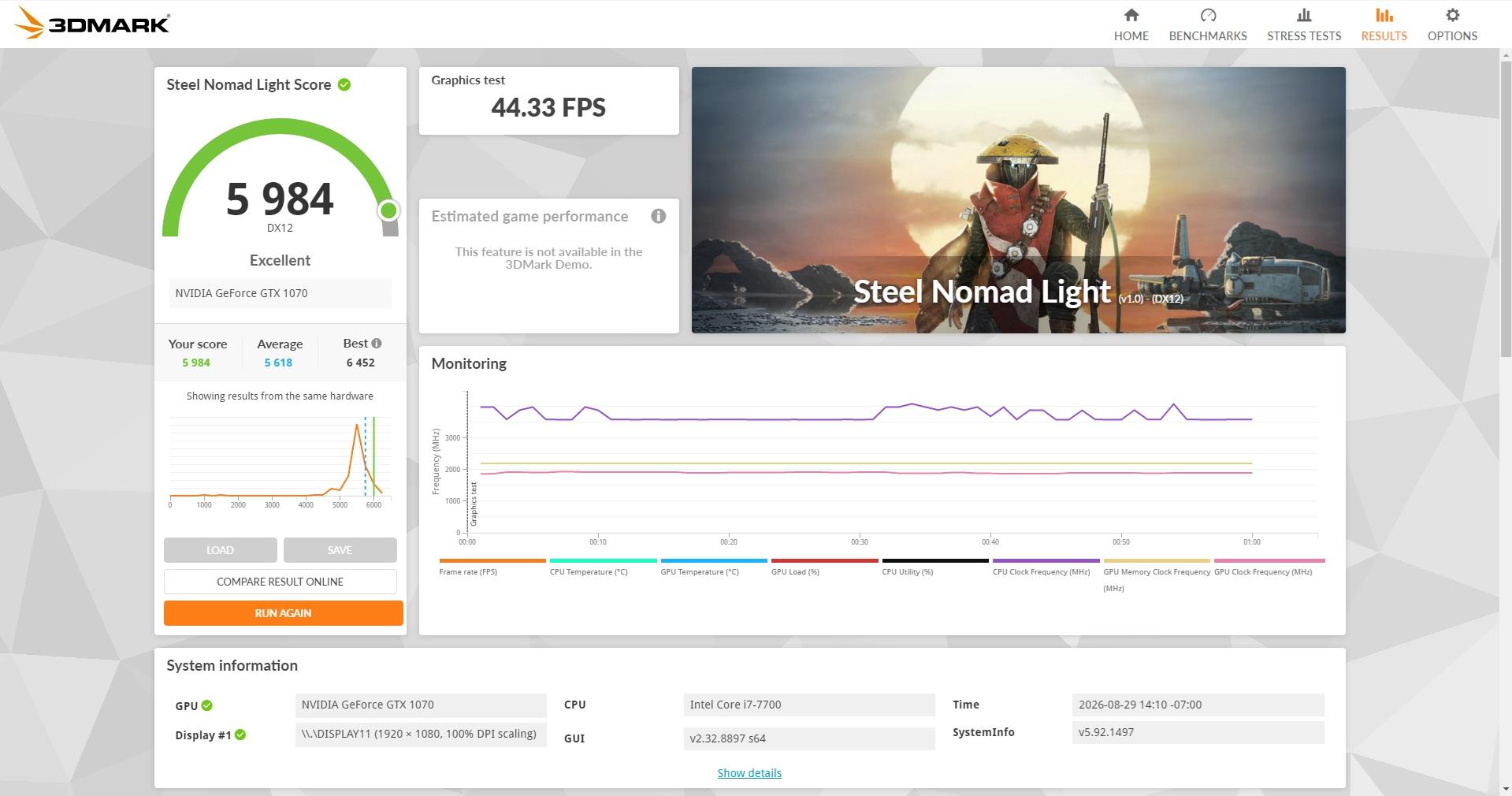Viewport: 1512px width, 796px height.
Task: Open the Show details link
Action: 749,773
